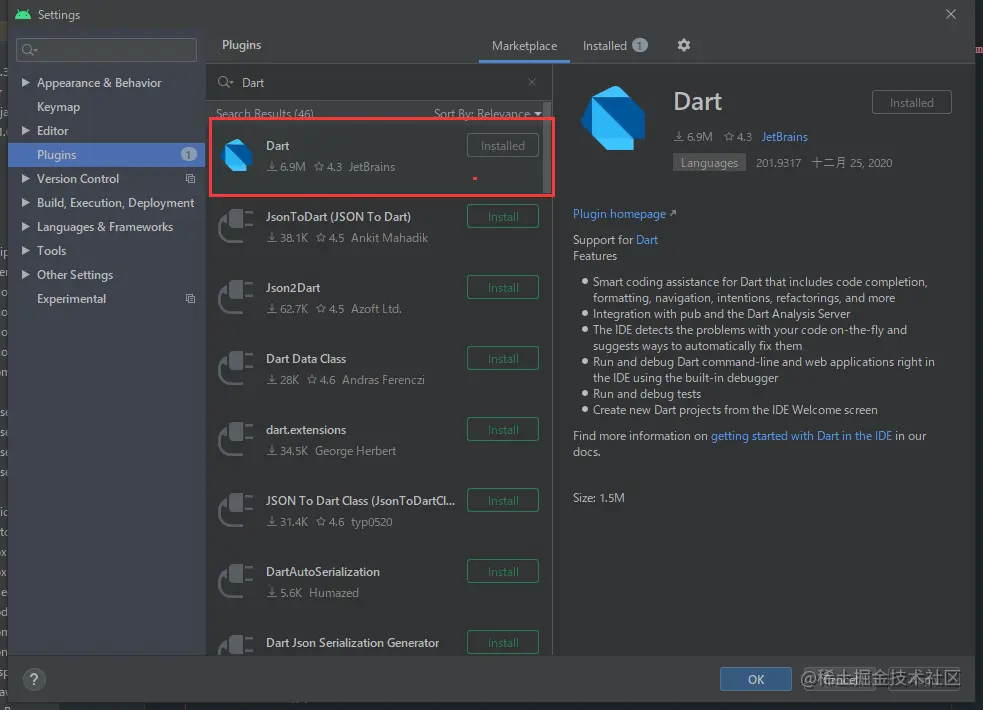Viewport: 983px width, 710px height.
Task: Click the JSON To Dart Class plugin icon
Action: (x=236, y=510)
